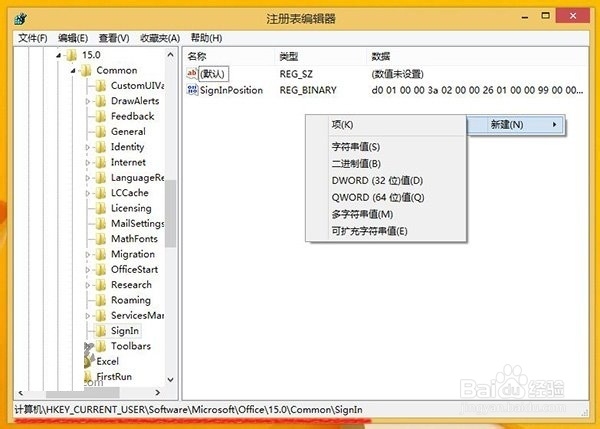Choose 多字符串值(M) in the submenu
The width and height of the screenshot is (600, 429).
(x=386, y=214)
